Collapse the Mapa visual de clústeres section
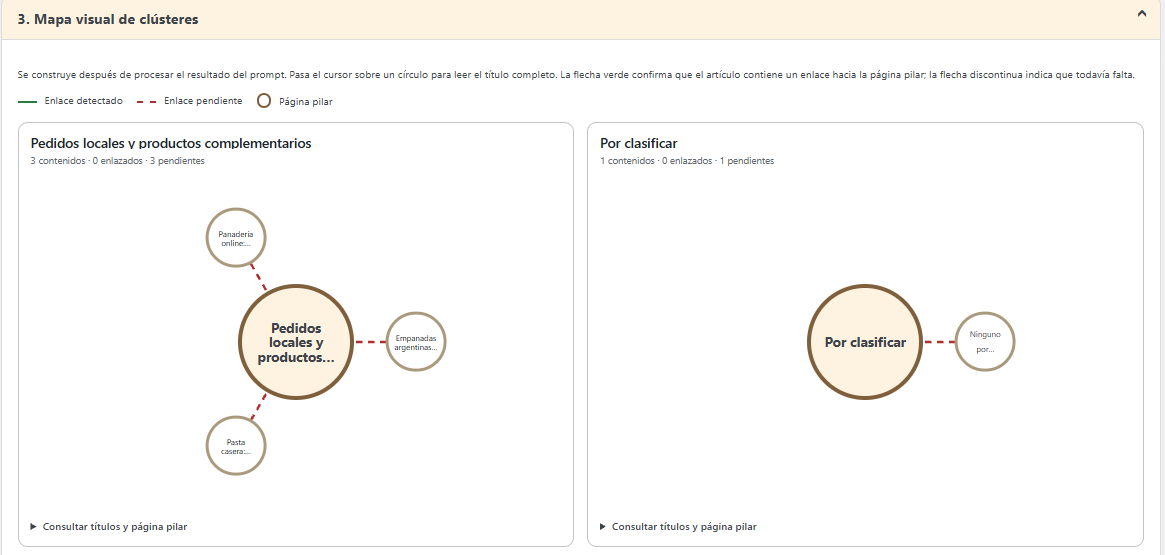The height and width of the screenshot is (555, 1165). 1142,13
